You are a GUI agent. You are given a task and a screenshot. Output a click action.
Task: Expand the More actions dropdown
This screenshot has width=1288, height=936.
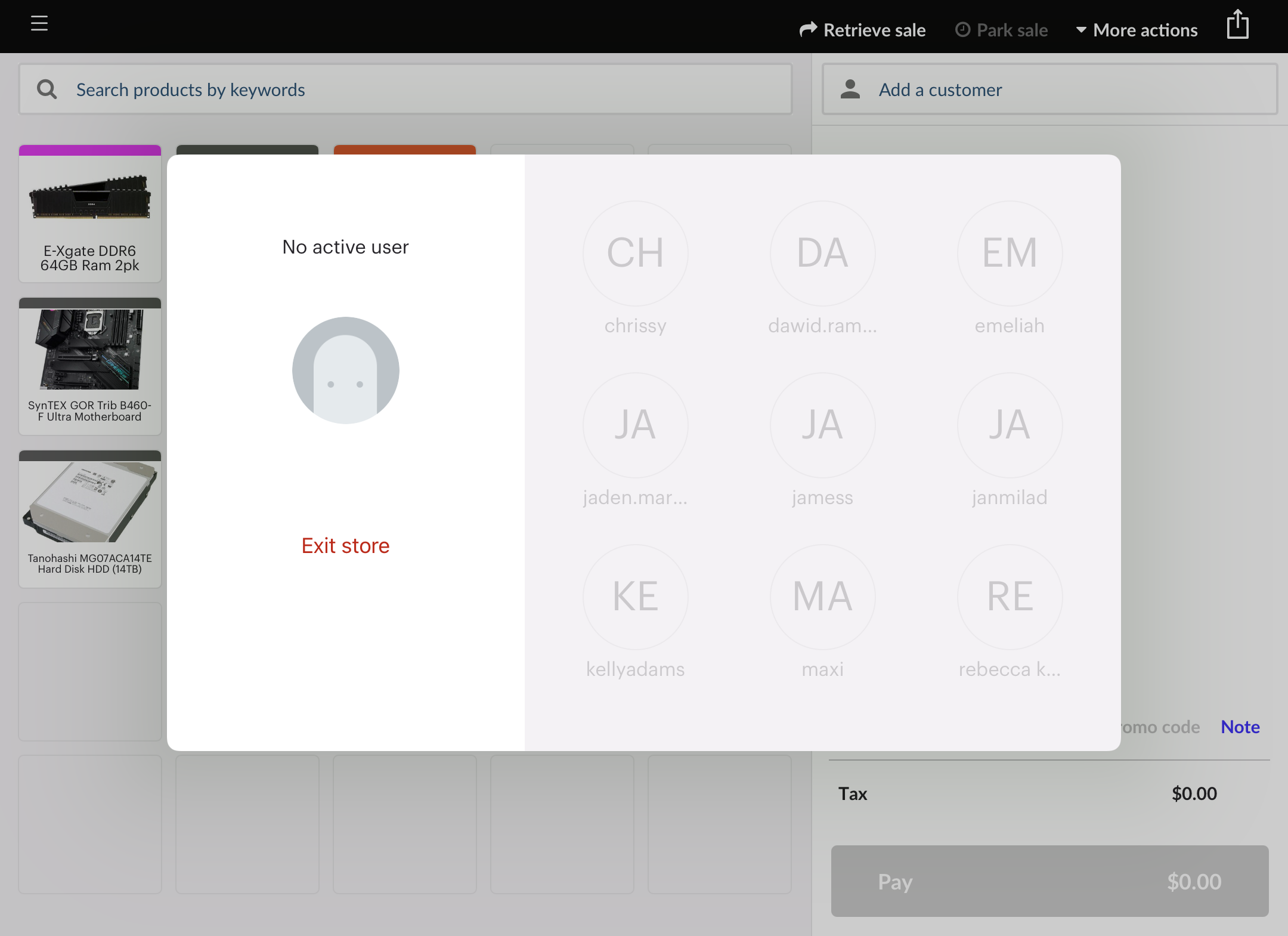[x=1137, y=30]
